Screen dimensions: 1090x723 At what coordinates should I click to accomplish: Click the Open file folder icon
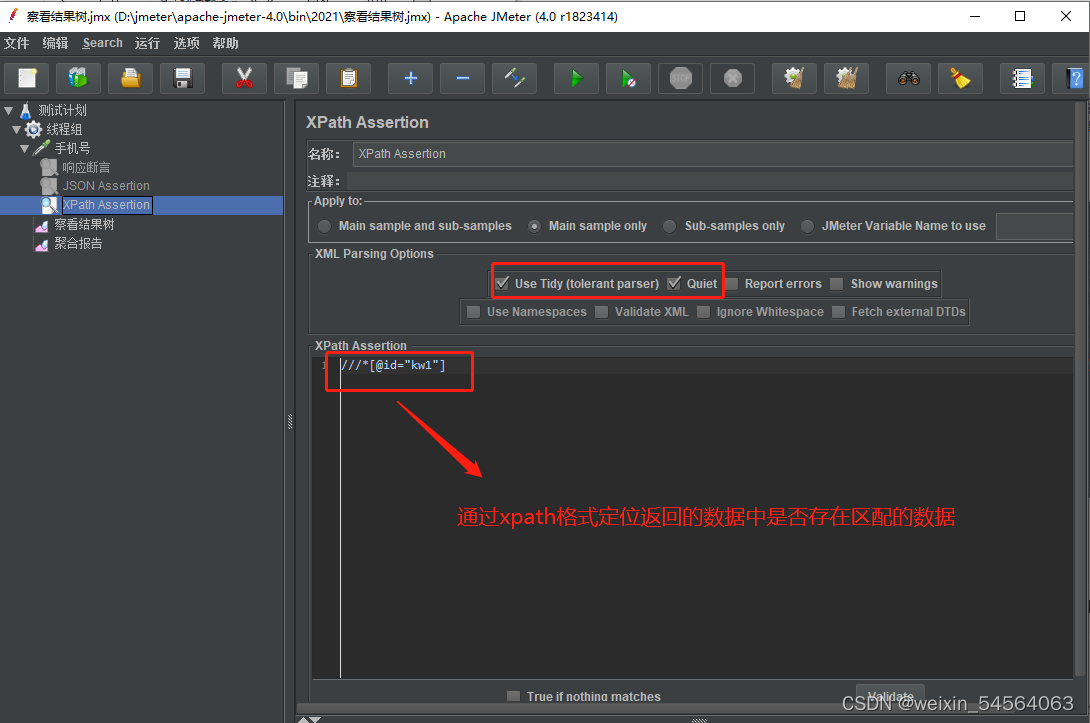[130, 78]
